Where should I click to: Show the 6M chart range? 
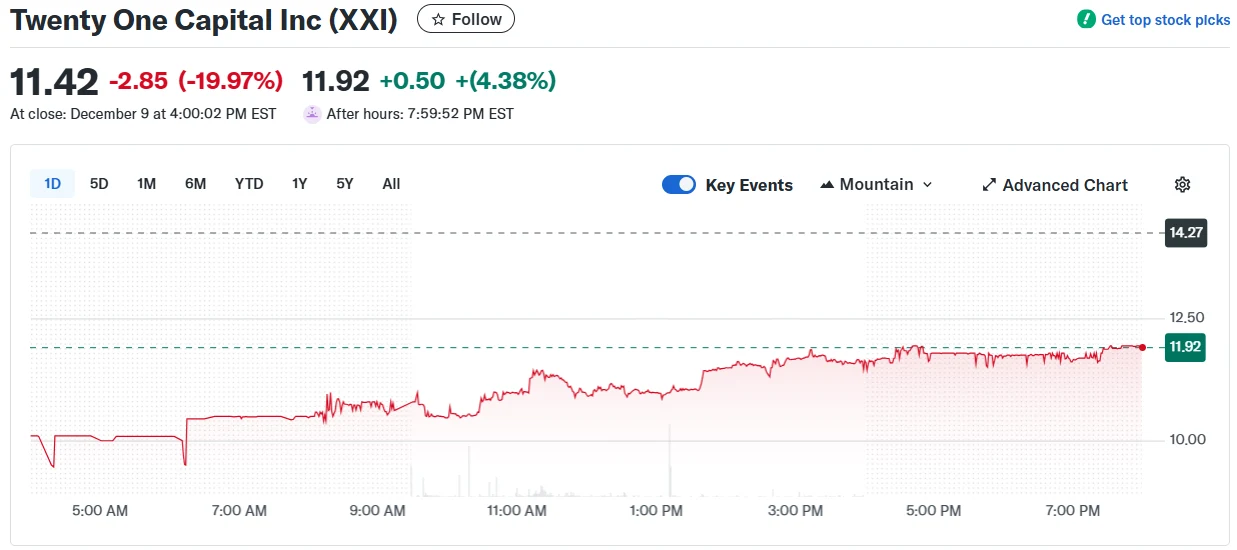[195, 184]
